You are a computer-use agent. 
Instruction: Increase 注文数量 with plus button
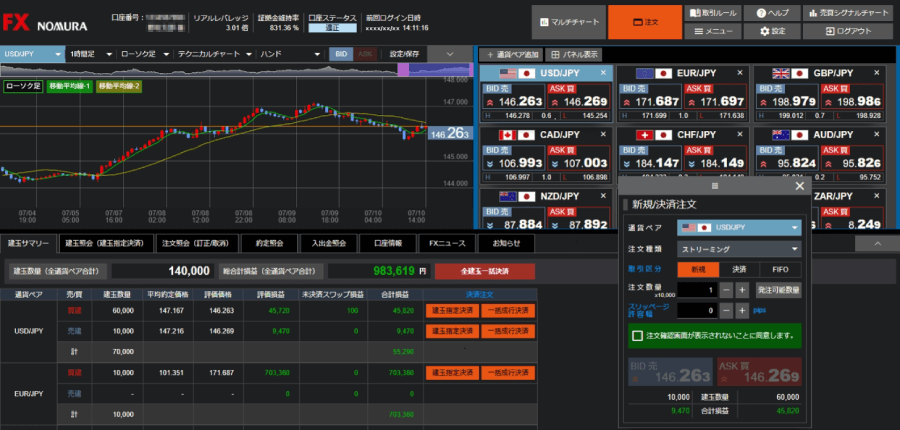pos(742,290)
